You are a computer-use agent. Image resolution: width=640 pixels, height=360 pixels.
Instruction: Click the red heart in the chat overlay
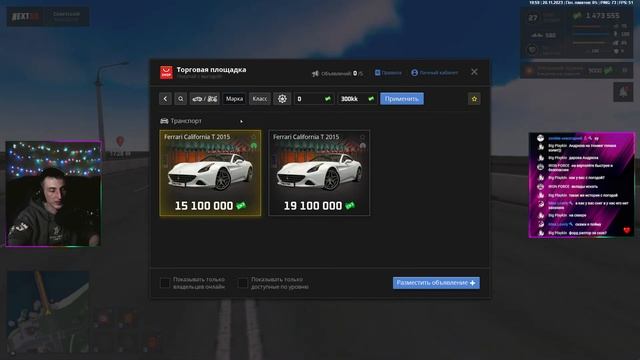pos(627,230)
